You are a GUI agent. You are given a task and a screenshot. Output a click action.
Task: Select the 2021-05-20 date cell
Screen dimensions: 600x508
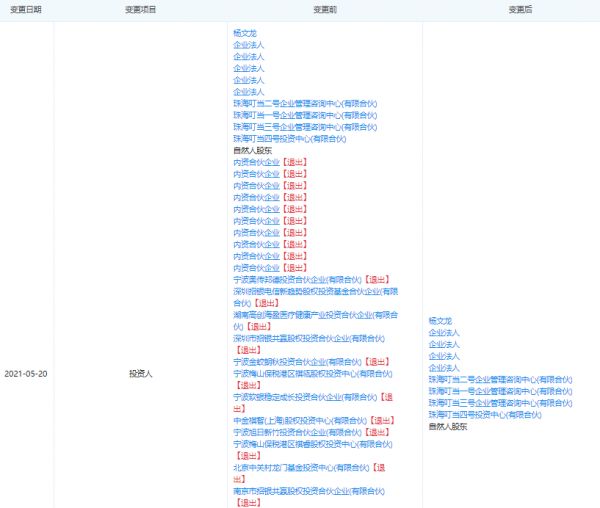click(x=27, y=373)
